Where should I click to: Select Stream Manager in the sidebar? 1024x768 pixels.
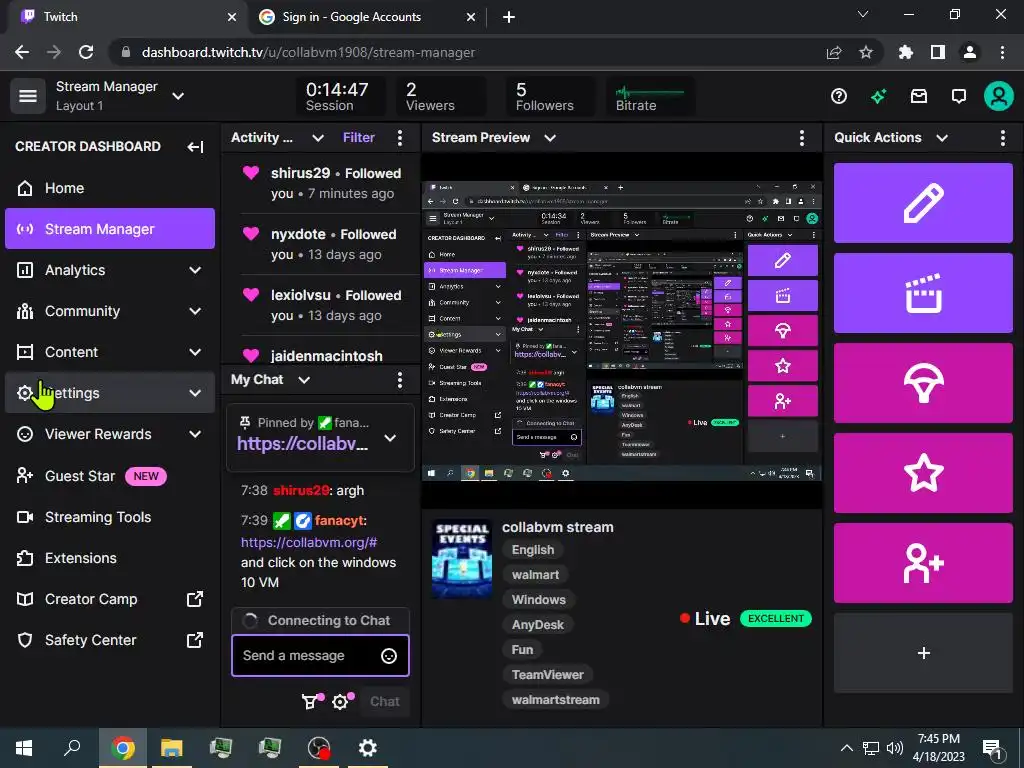point(110,229)
